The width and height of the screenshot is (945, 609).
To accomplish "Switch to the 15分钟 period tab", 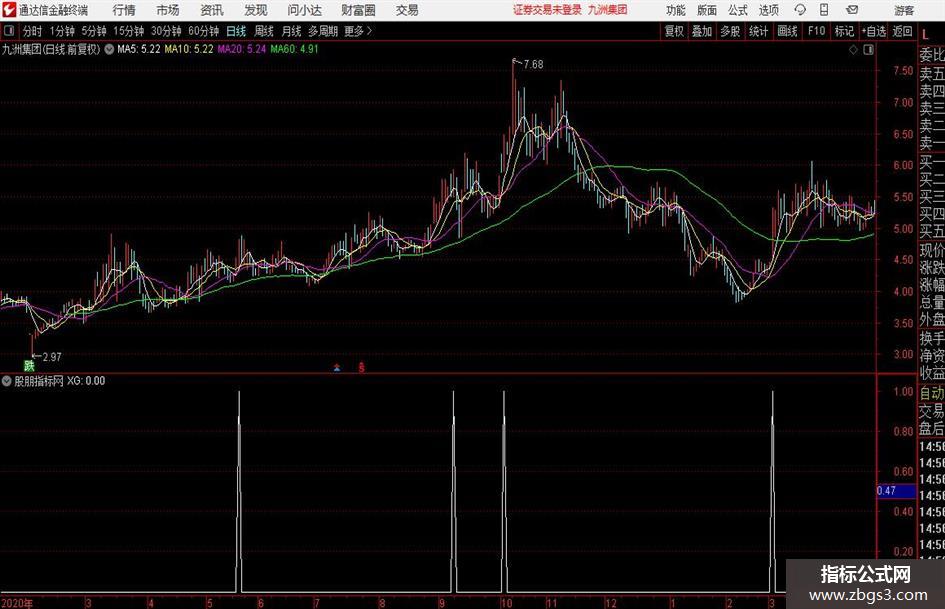I will 129,31.
